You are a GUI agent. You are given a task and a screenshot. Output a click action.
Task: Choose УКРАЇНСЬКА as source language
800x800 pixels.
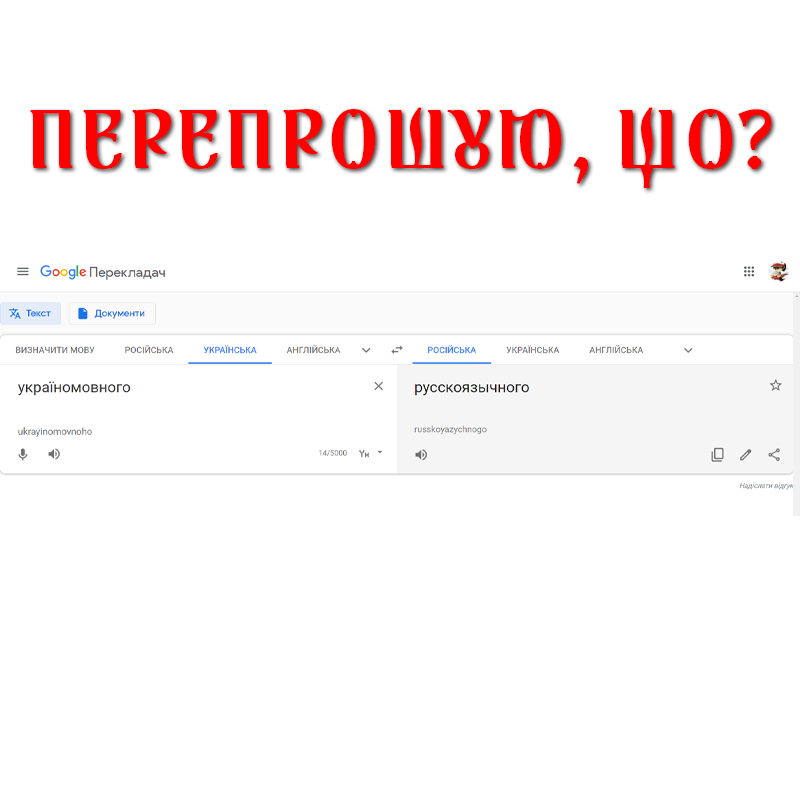[x=230, y=350]
